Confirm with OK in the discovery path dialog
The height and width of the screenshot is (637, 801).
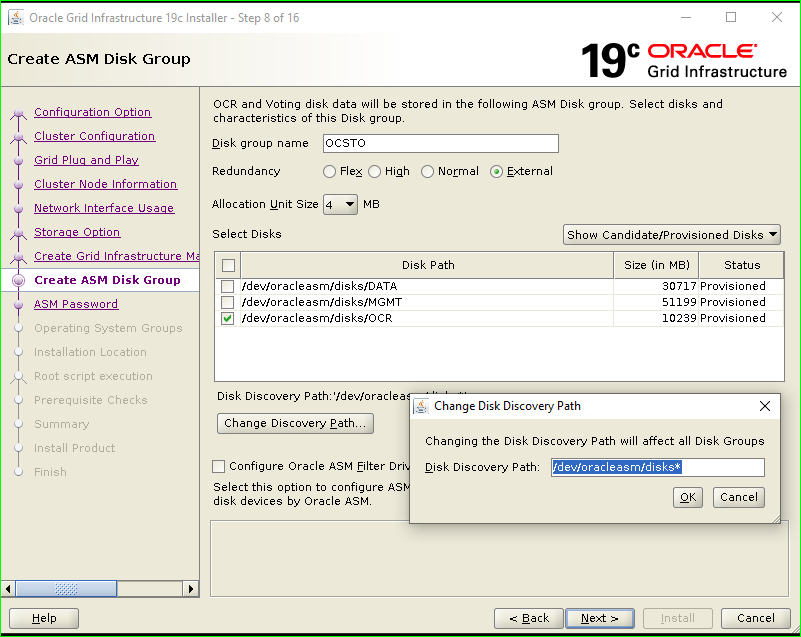tap(687, 497)
